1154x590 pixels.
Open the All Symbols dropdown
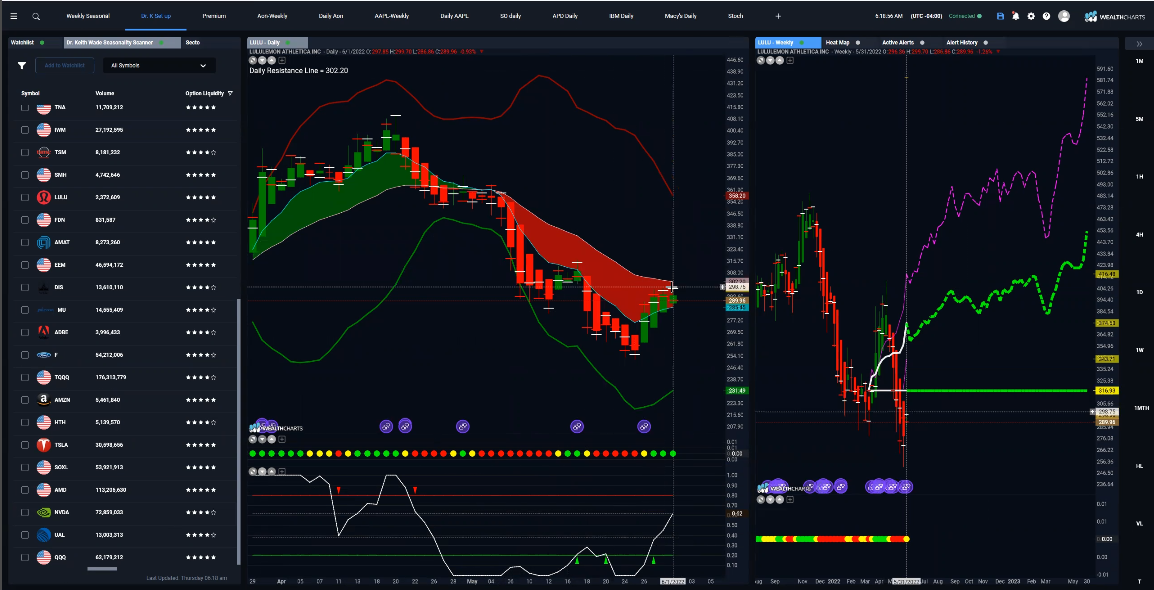[159, 65]
